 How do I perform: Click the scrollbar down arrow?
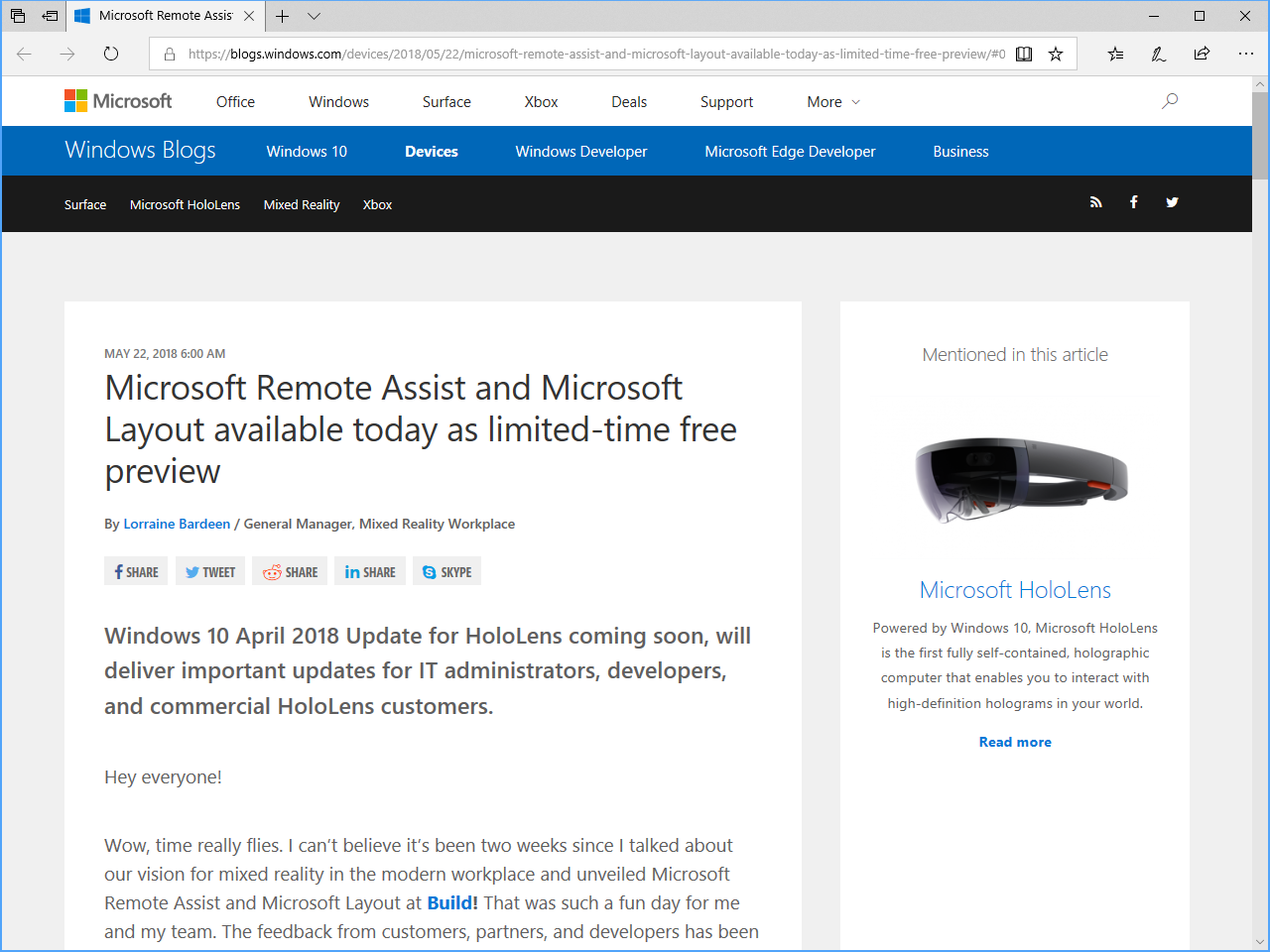(x=1260, y=941)
